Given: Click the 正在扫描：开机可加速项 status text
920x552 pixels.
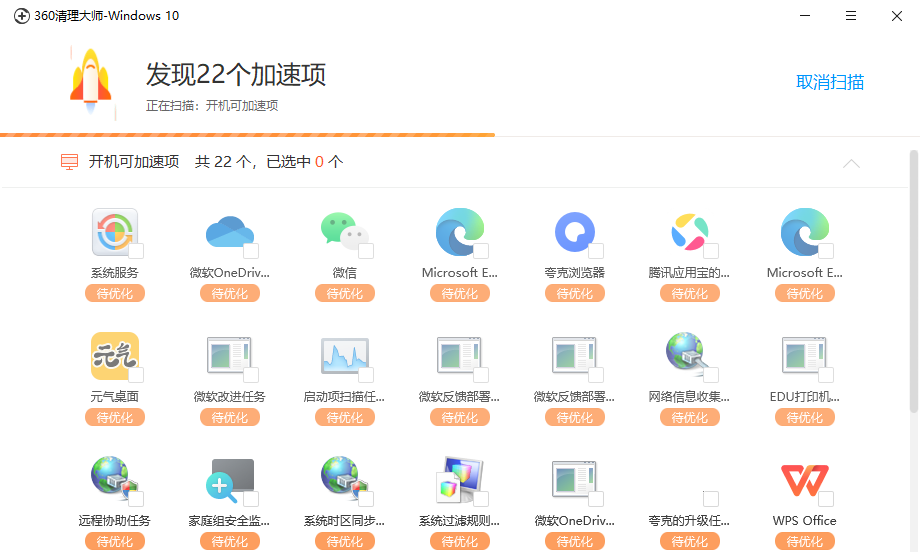Looking at the screenshot, I should [212, 106].
